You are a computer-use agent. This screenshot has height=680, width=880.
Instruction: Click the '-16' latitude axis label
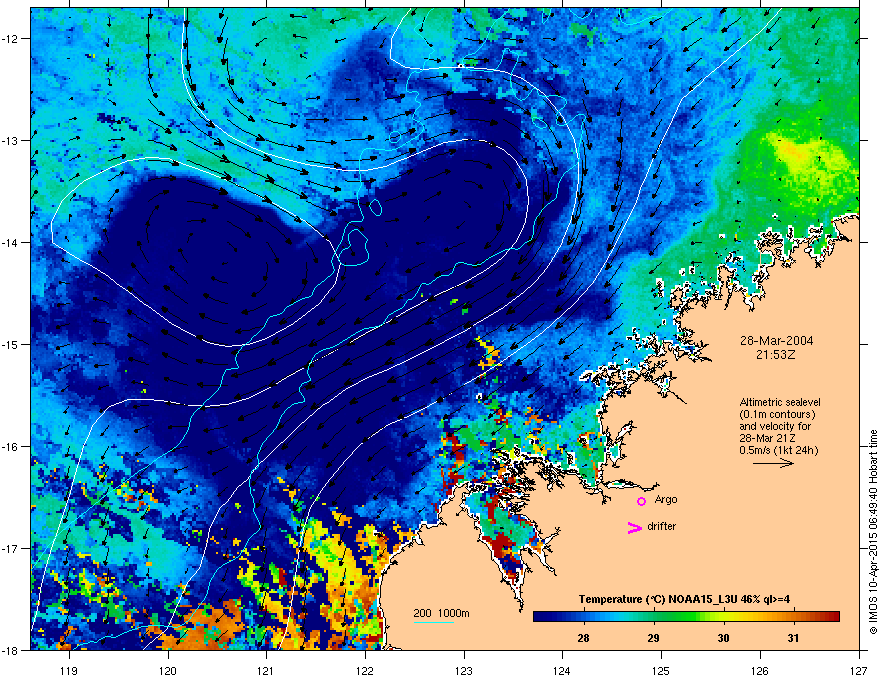click(x=11, y=447)
